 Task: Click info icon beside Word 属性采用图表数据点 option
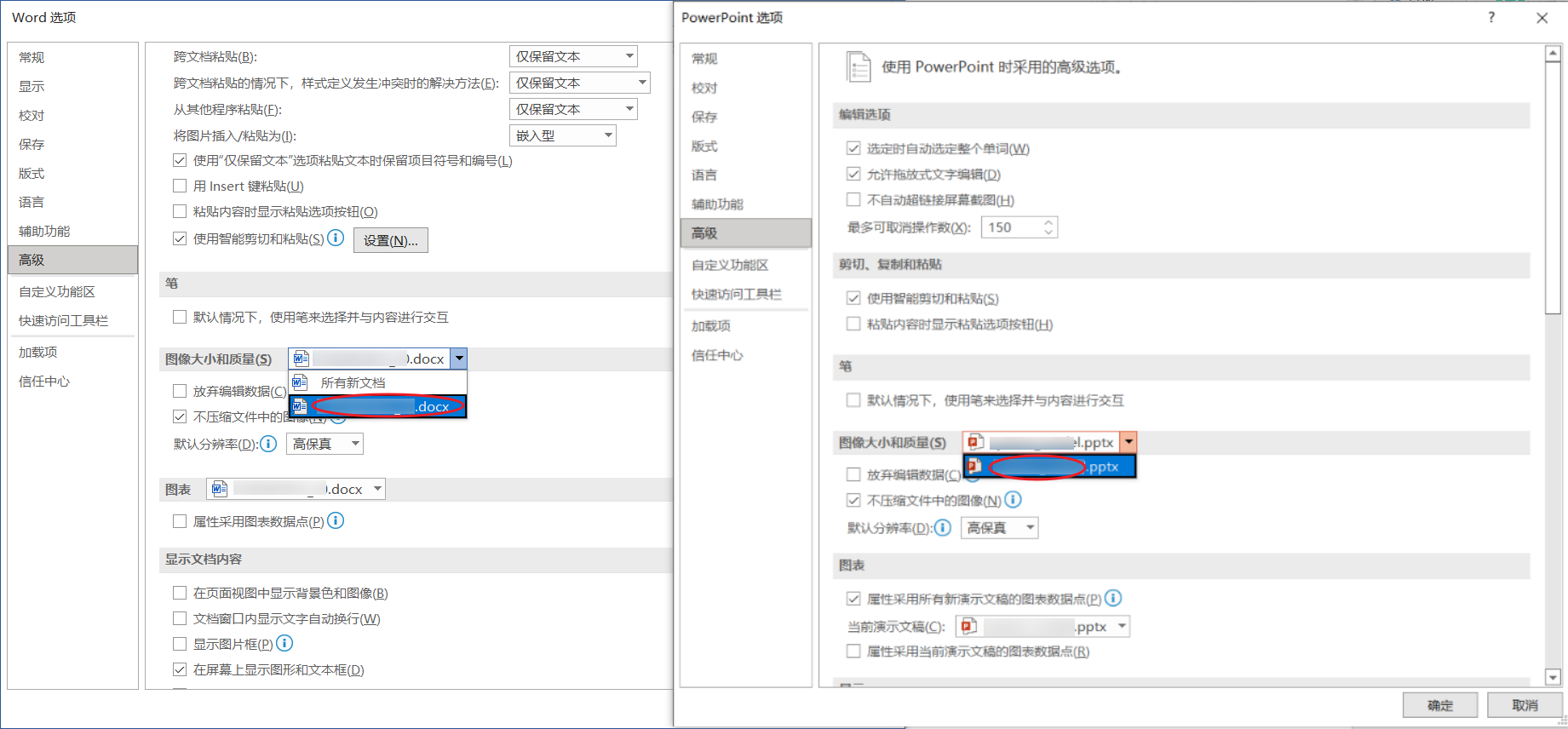pos(336,520)
